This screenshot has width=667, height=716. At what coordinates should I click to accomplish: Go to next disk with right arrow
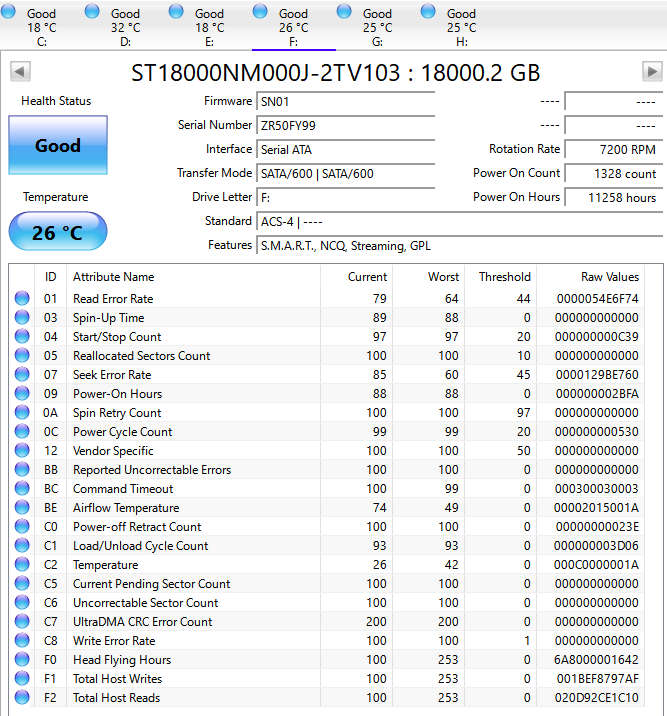(x=652, y=71)
